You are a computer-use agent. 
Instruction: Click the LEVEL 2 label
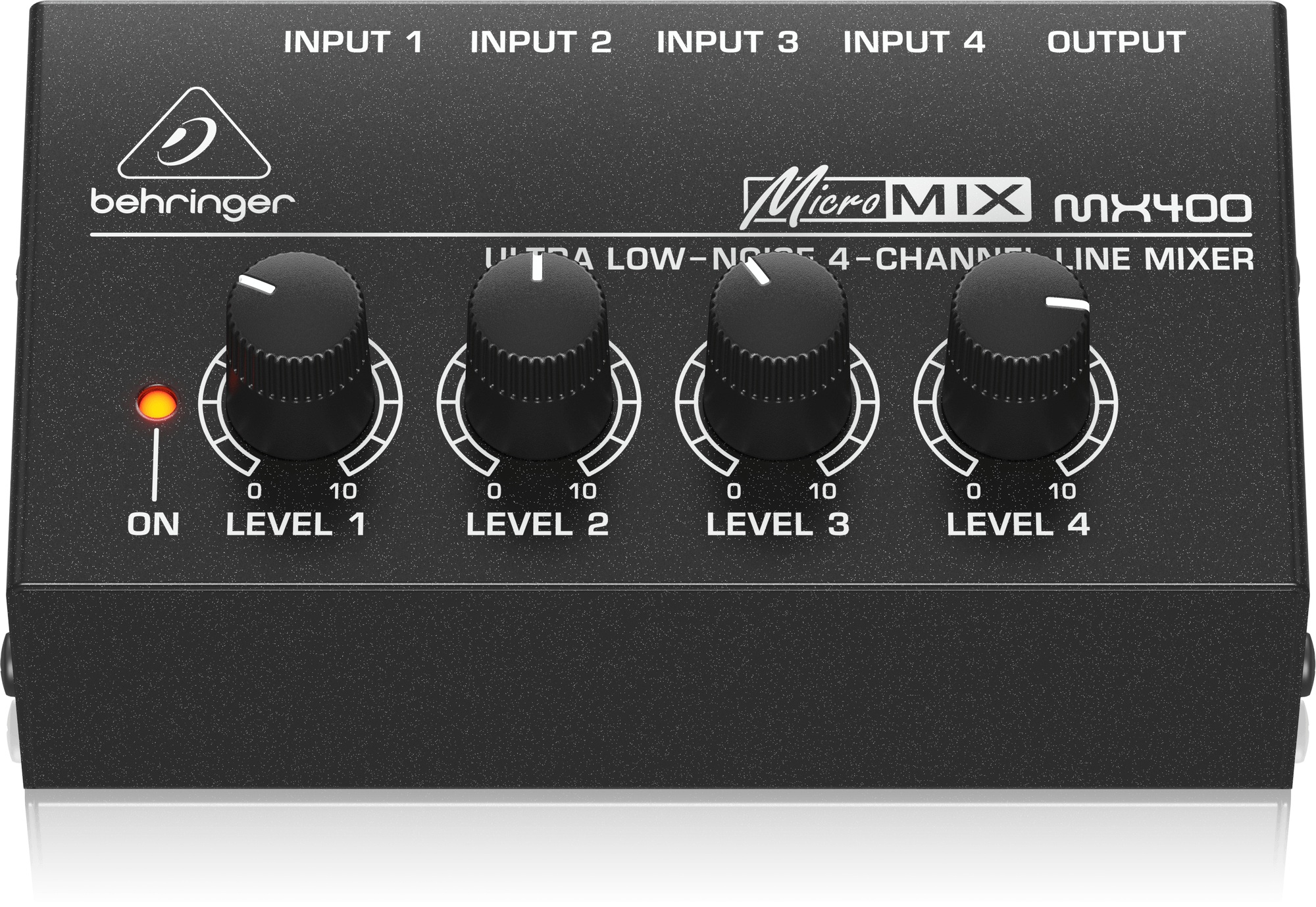[537, 524]
